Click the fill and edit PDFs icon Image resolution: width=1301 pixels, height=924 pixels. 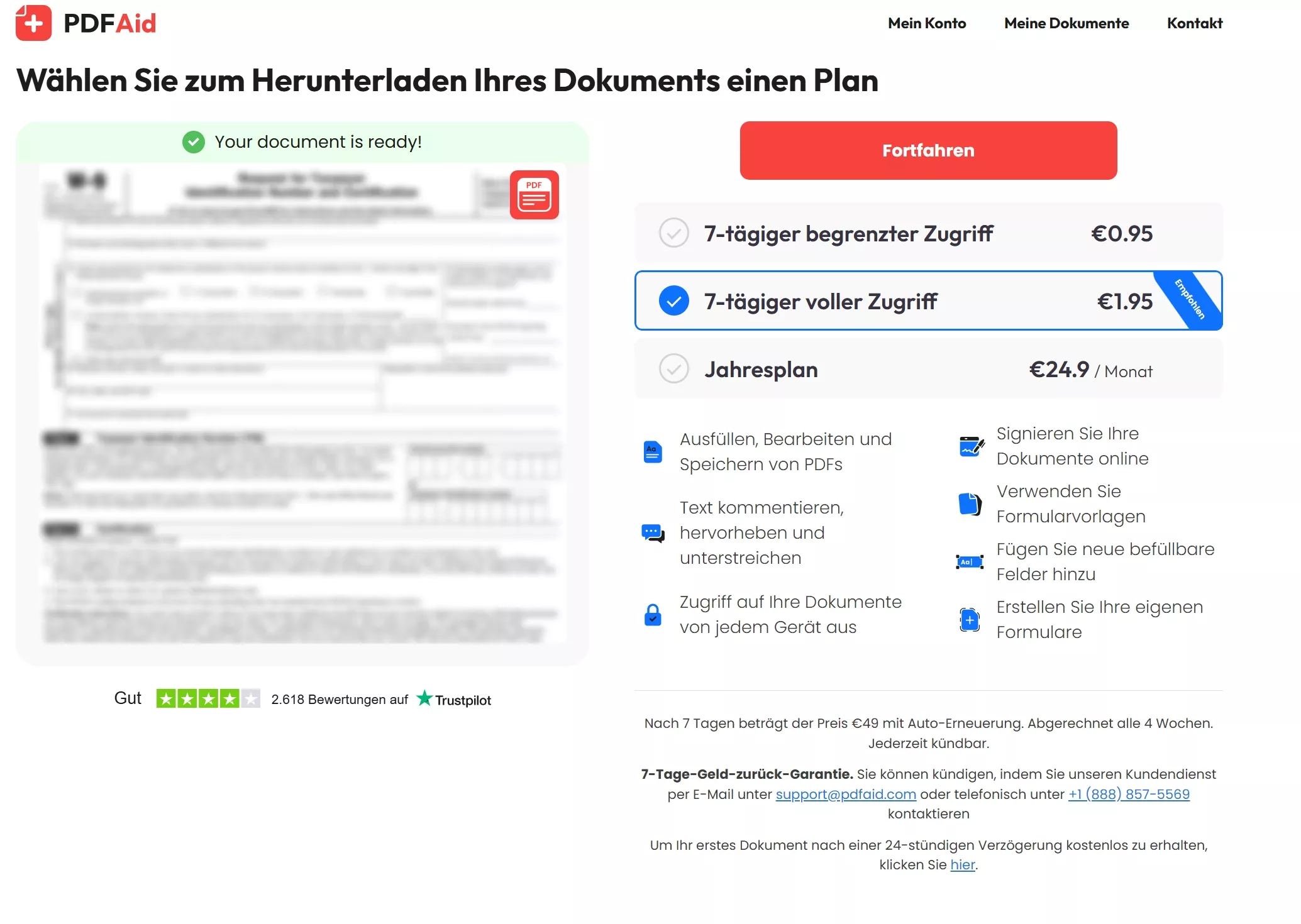tap(653, 452)
